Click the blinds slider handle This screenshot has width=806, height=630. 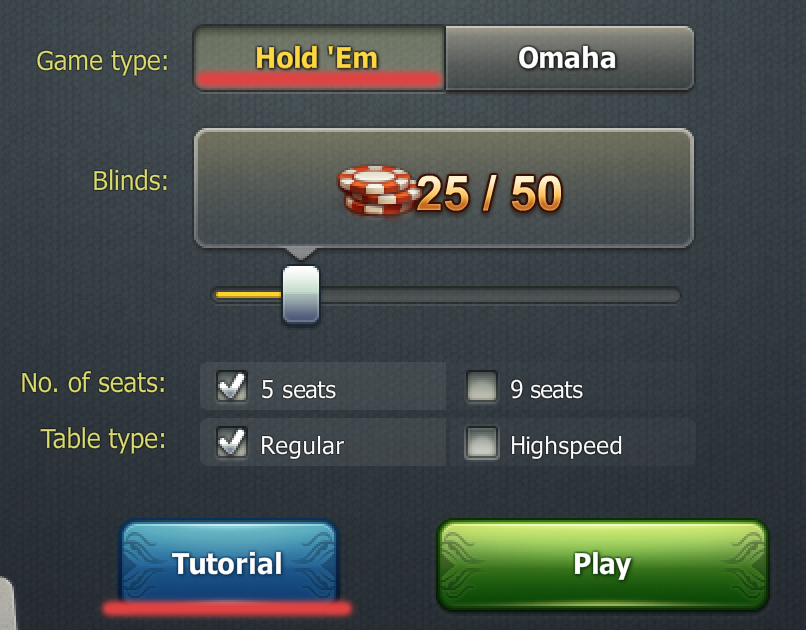pyautogui.click(x=301, y=294)
